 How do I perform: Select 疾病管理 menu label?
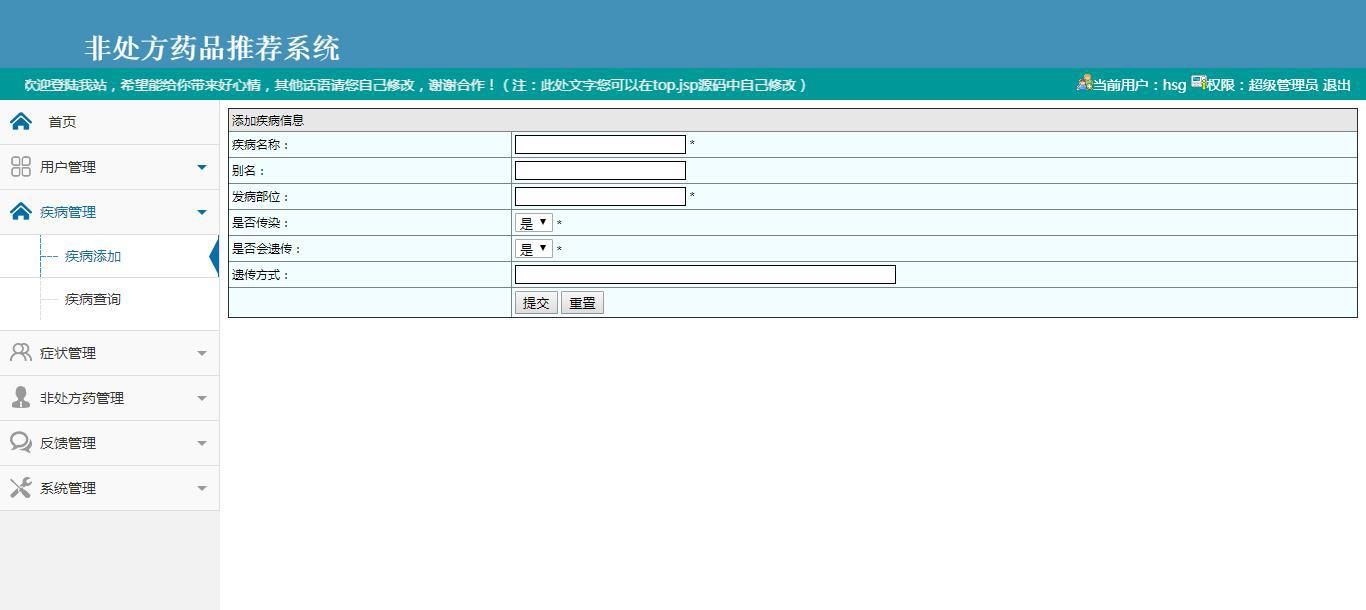[68, 212]
